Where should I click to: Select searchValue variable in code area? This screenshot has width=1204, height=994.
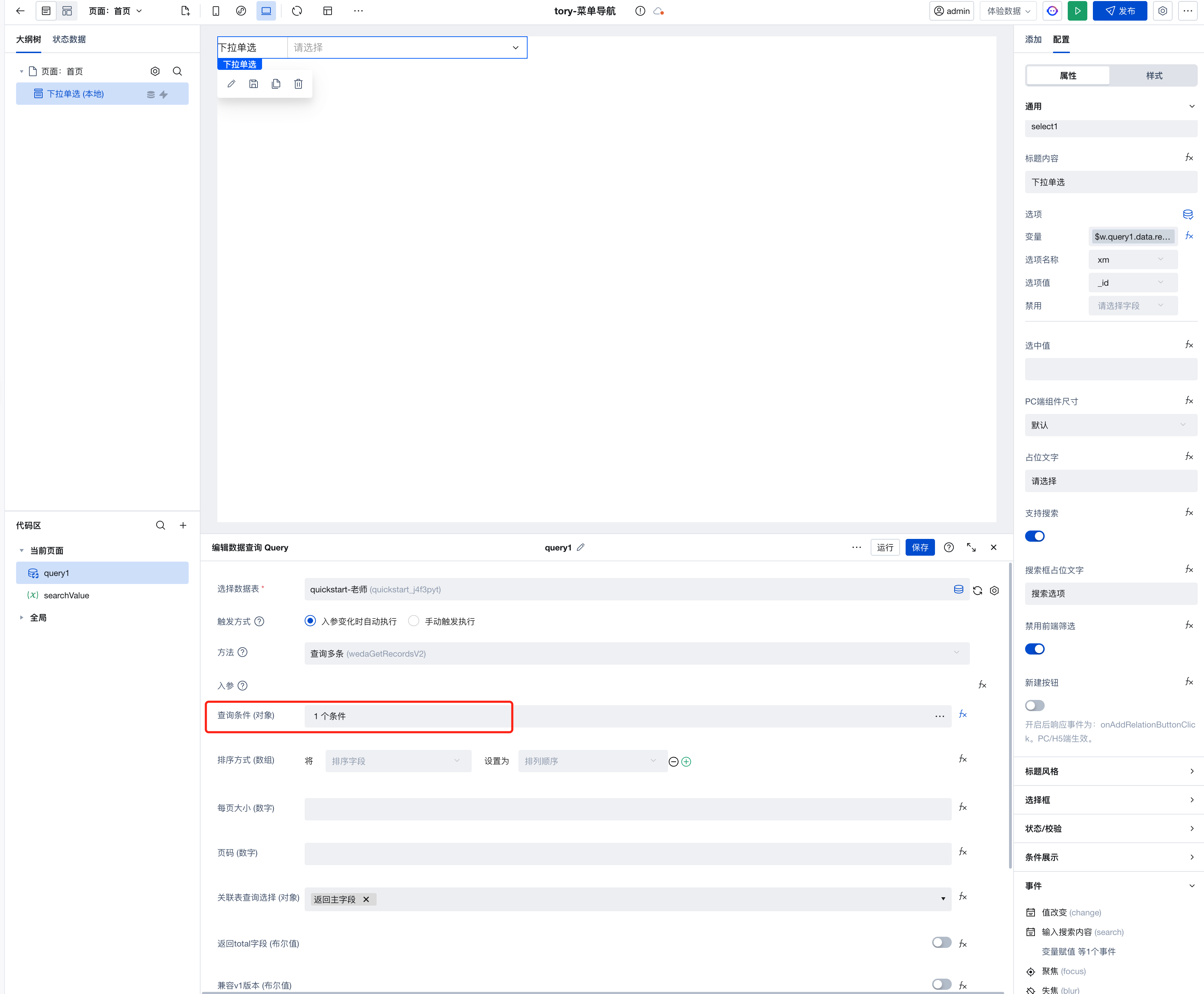(66, 595)
